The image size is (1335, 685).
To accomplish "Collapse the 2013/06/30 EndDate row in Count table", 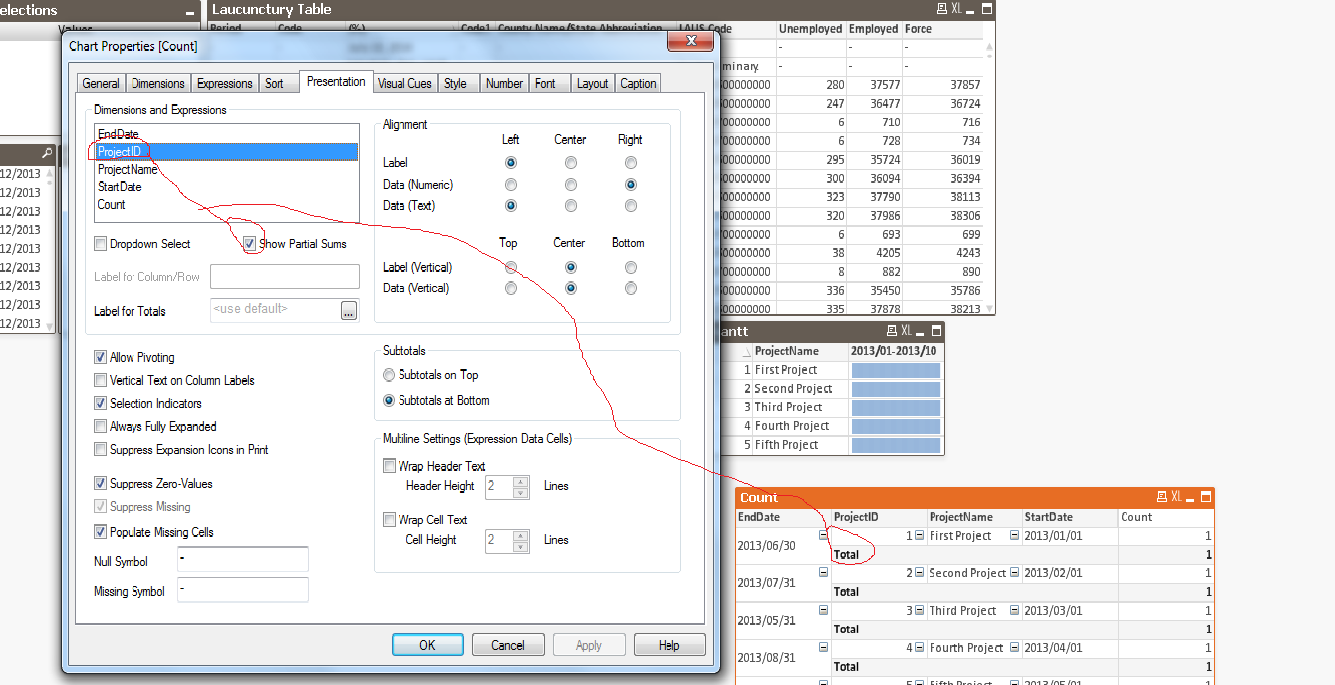I will (823, 535).
